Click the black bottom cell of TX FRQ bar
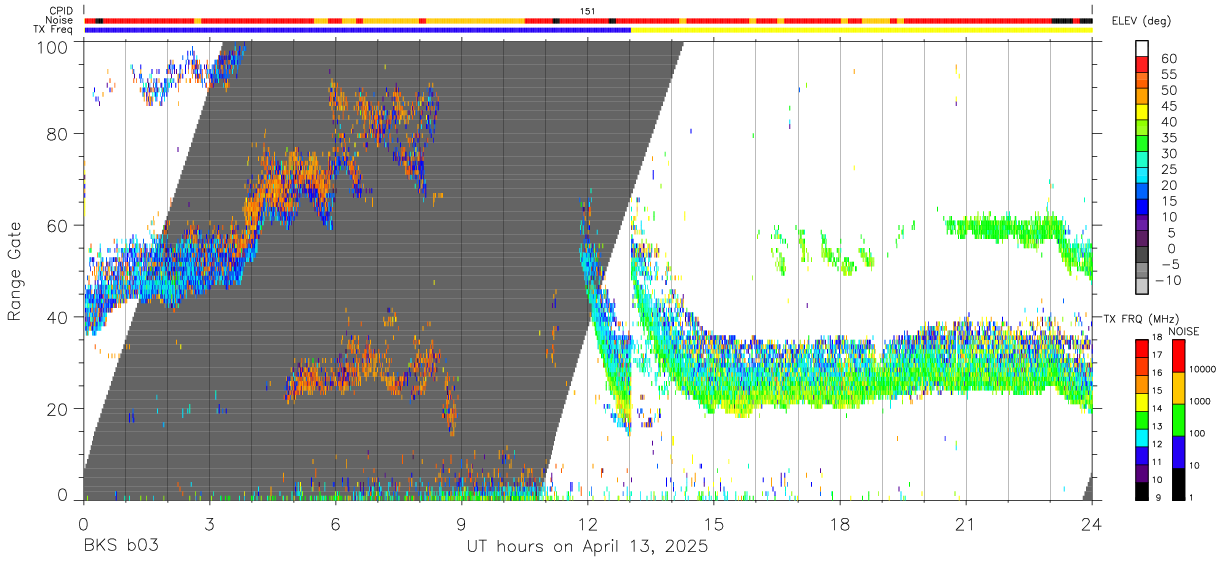 [x=1142, y=492]
